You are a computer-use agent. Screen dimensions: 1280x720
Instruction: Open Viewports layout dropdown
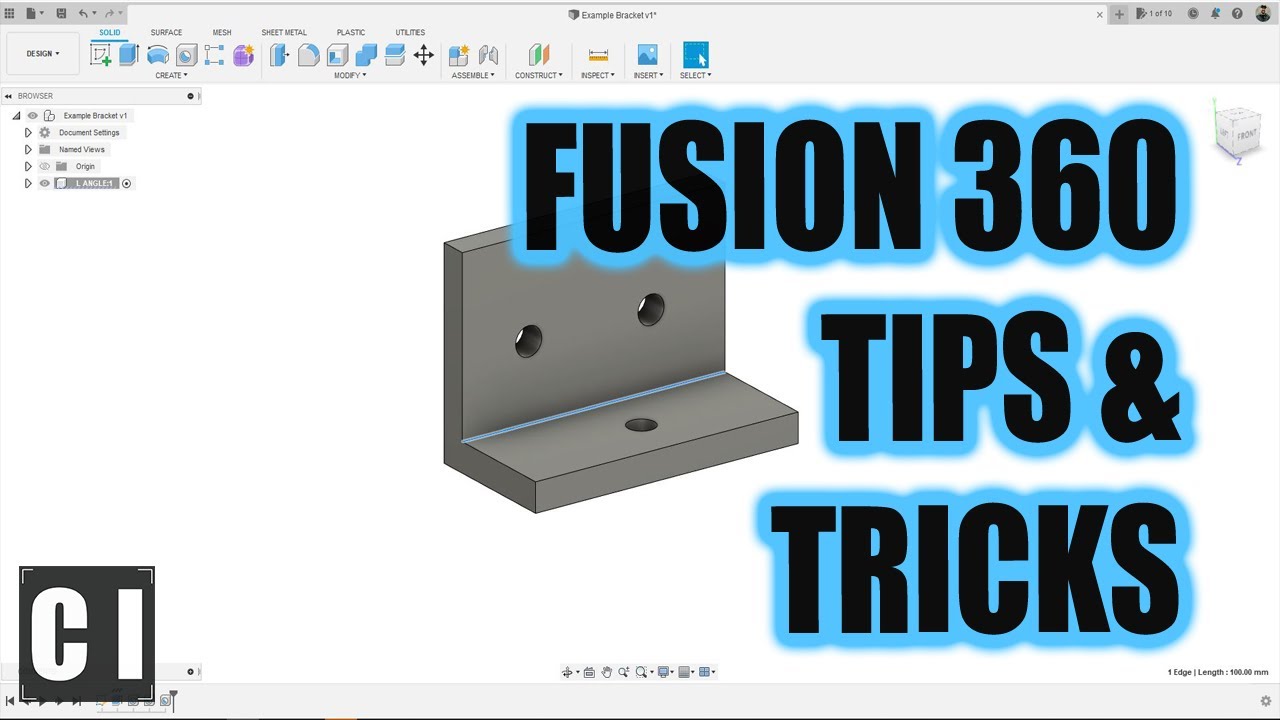click(x=707, y=672)
